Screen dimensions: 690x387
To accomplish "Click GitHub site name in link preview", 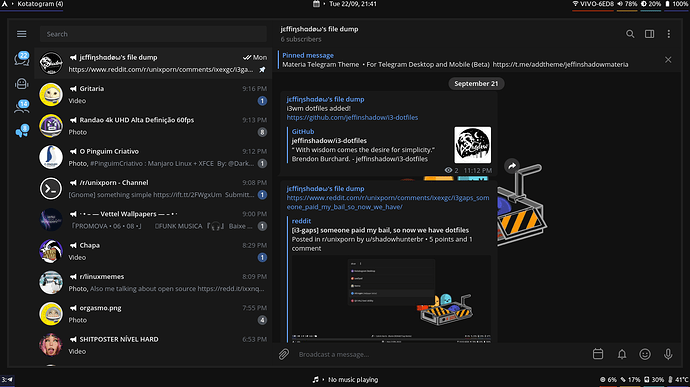I will pos(303,131).
